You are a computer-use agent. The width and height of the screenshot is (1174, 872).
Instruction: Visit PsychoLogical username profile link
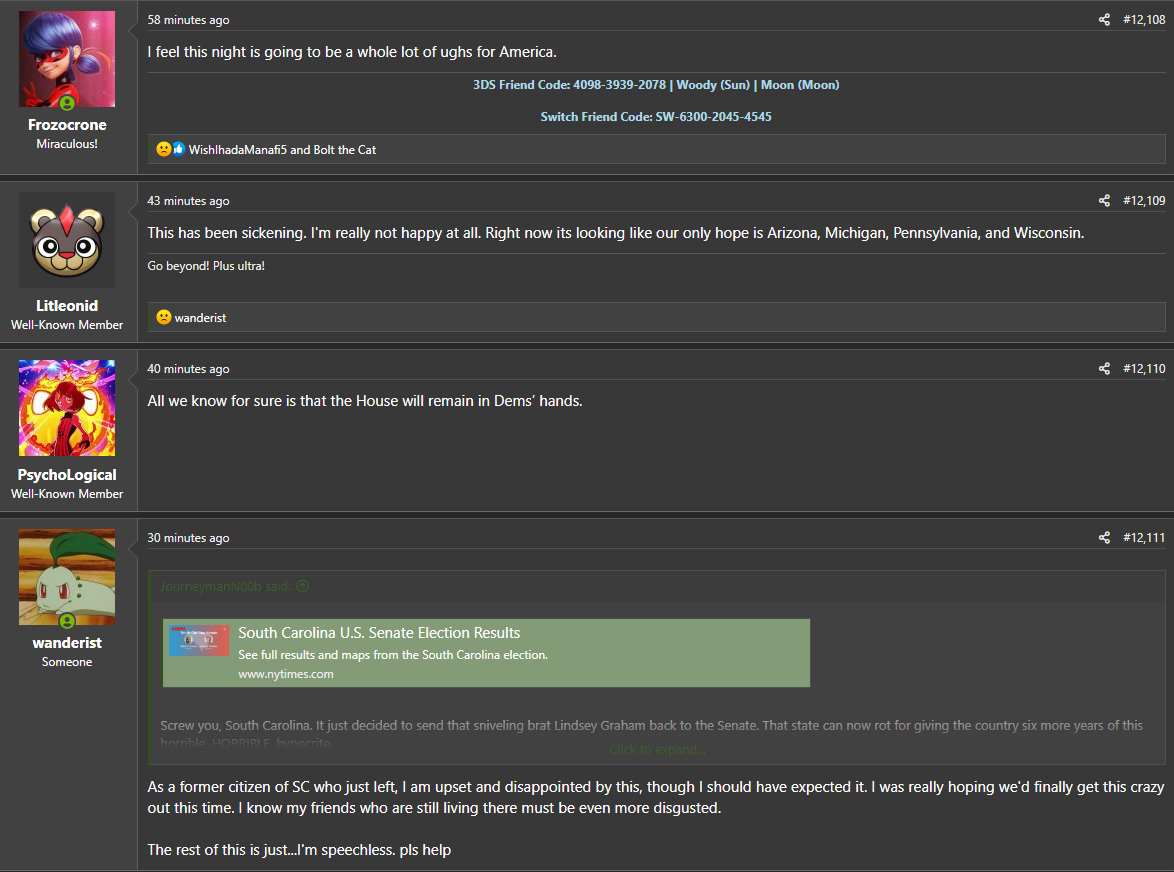[67, 475]
